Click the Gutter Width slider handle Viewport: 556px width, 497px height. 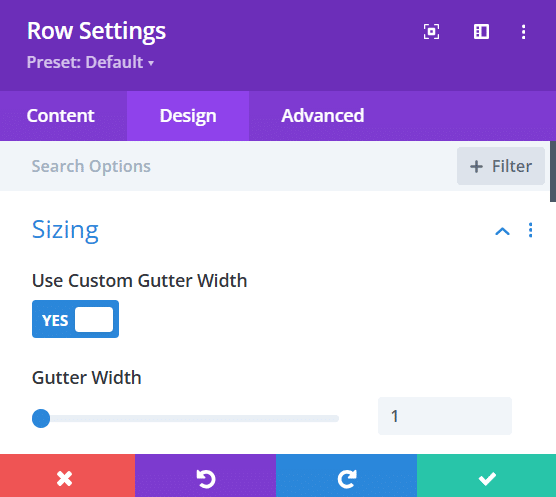click(x=41, y=418)
